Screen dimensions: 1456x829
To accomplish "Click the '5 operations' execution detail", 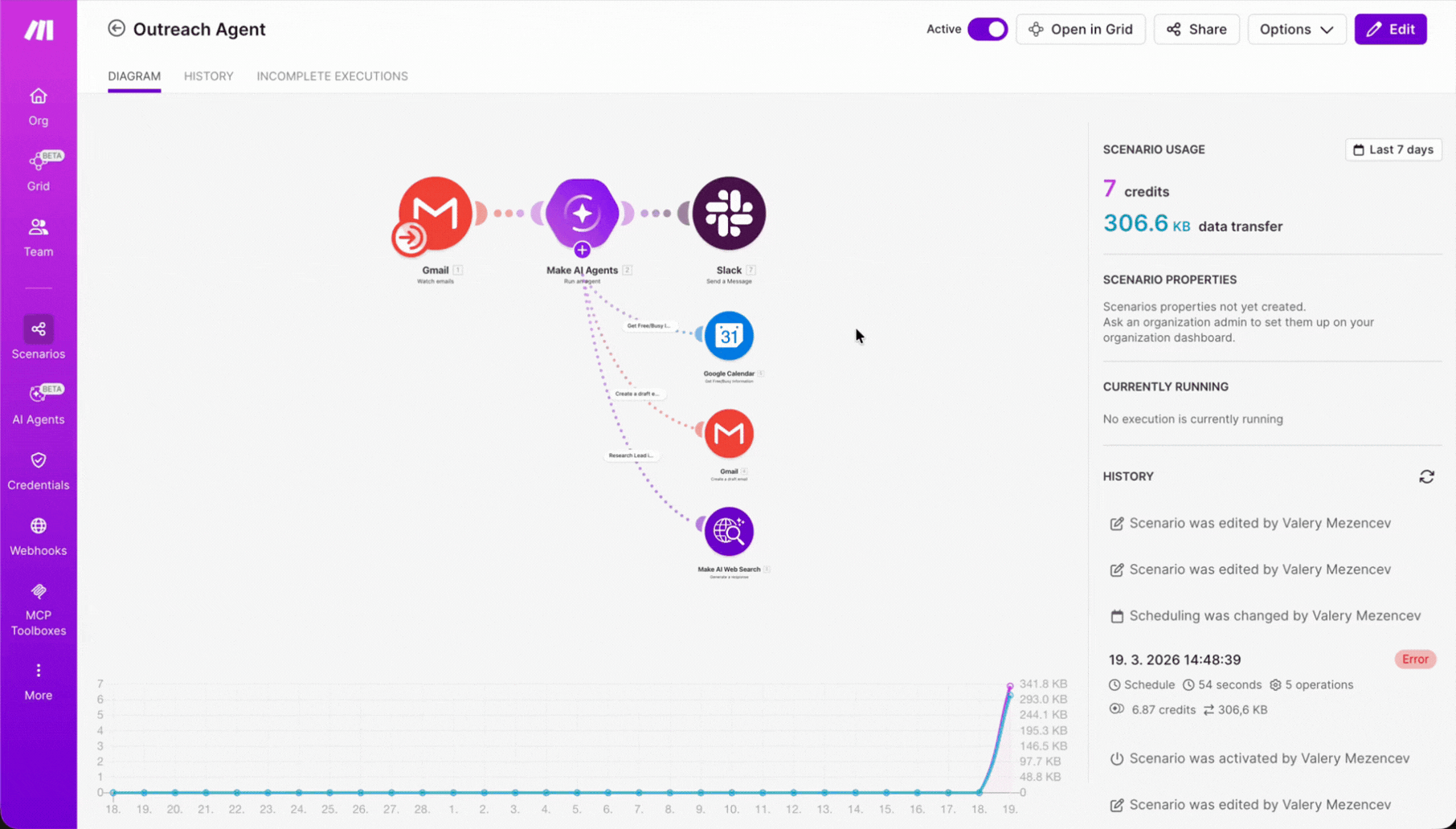I will click(1311, 685).
